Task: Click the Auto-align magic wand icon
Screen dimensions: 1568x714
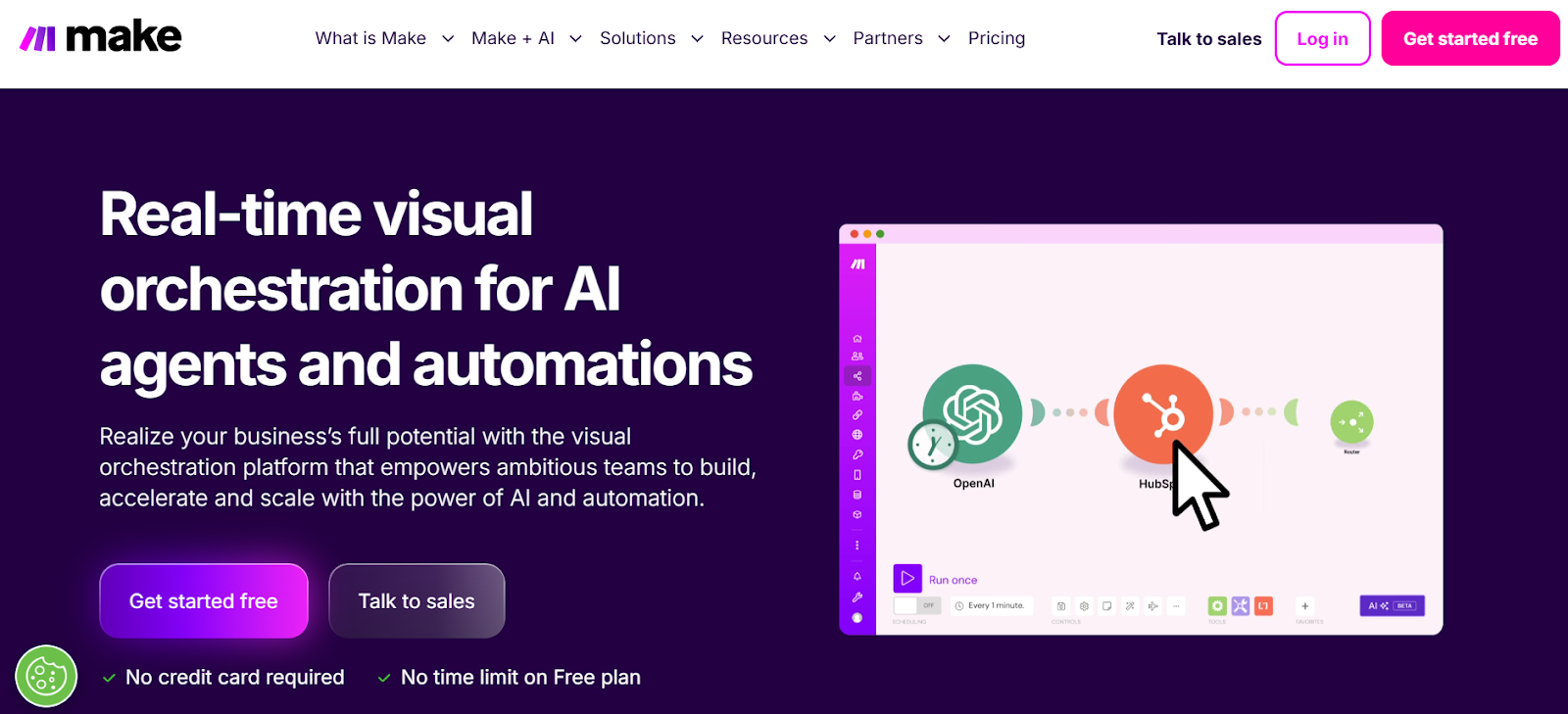Action: 1130,606
